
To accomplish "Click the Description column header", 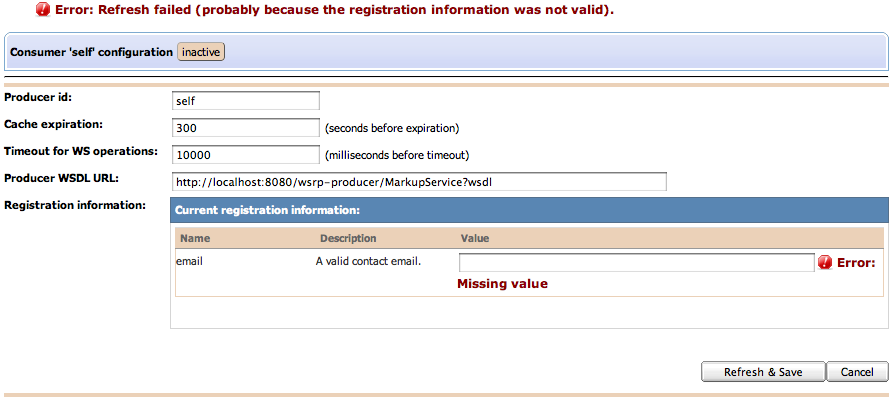I will 348,239.
